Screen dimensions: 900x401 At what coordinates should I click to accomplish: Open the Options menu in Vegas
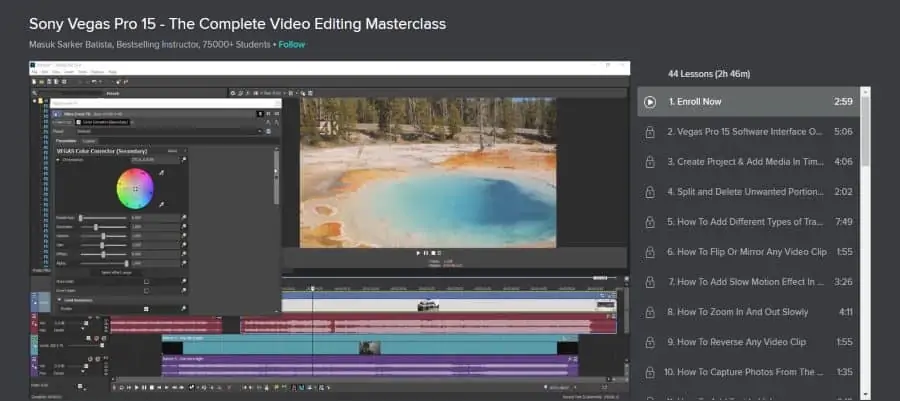click(x=98, y=72)
